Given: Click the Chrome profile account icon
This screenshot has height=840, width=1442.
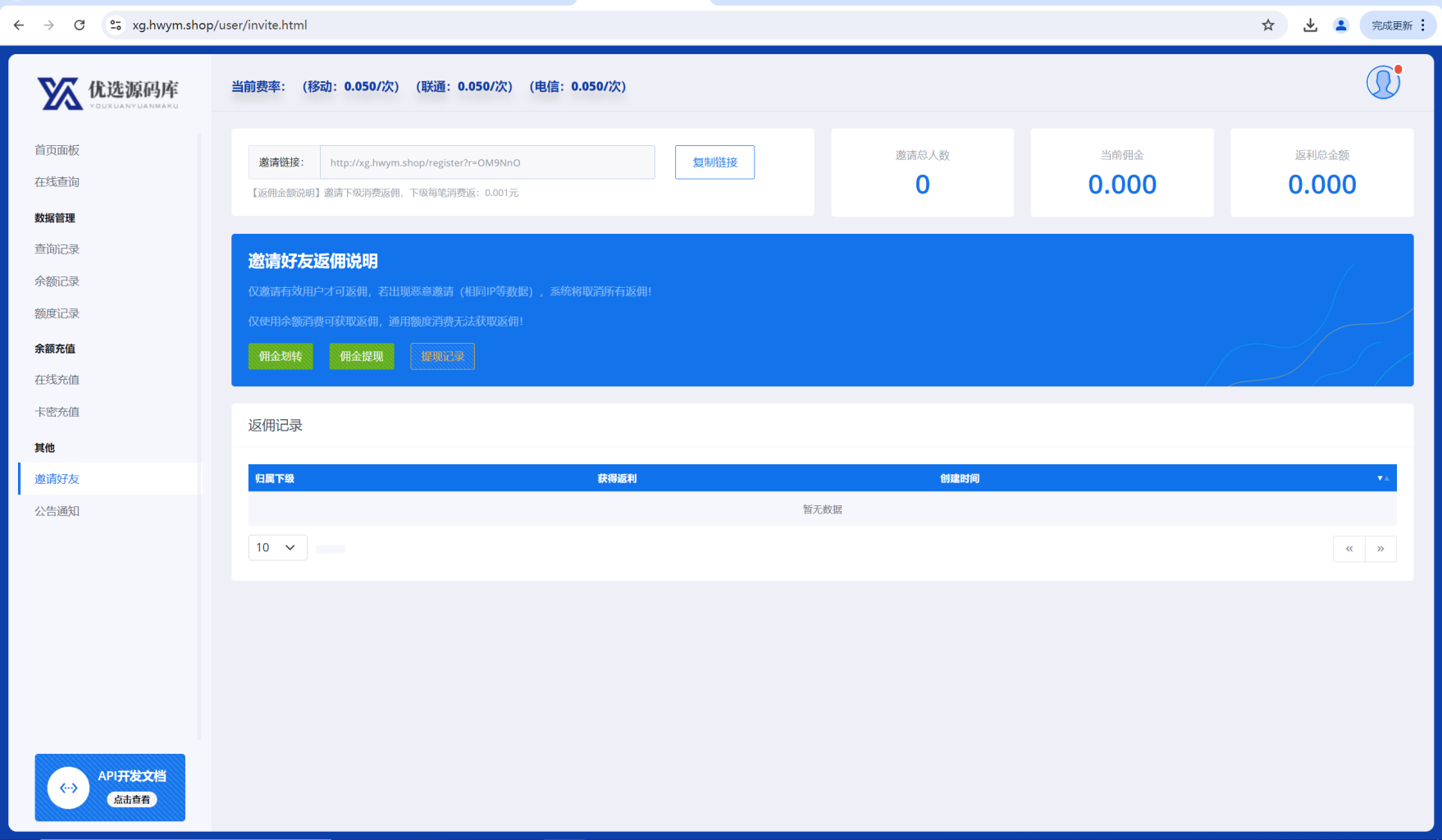Looking at the screenshot, I should tap(1341, 25).
